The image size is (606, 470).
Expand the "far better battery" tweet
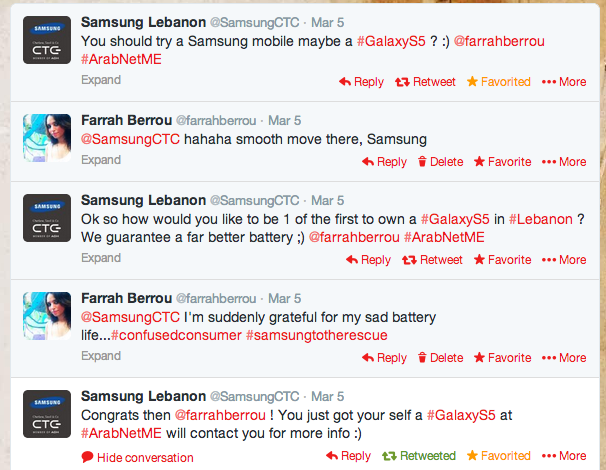click(x=101, y=258)
